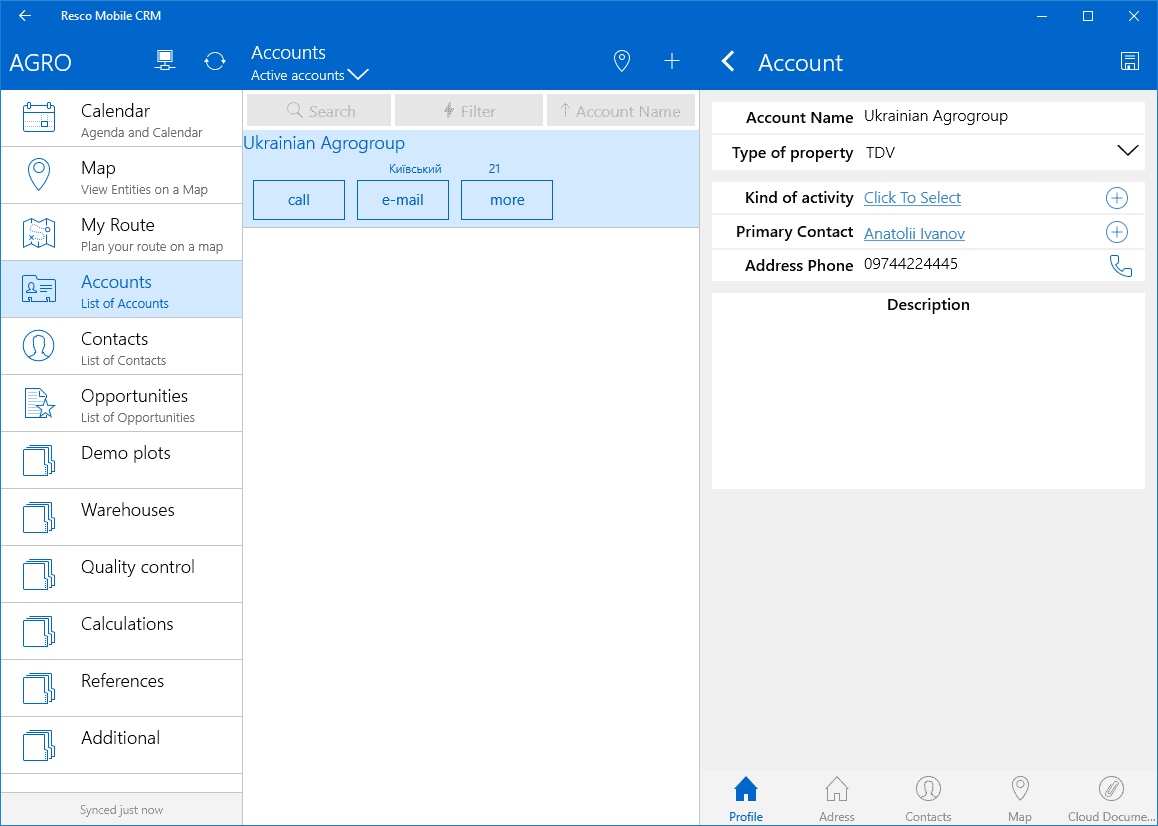This screenshot has width=1158, height=826.
Task: Minimize the Resco Mobile CRM window
Action: [x=1042, y=16]
